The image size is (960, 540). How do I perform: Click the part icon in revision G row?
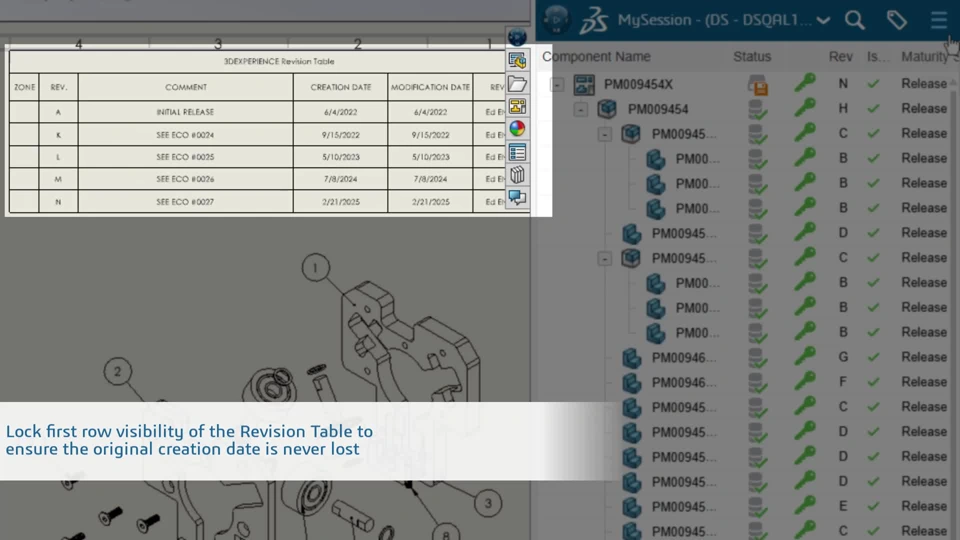pyautogui.click(x=631, y=358)
